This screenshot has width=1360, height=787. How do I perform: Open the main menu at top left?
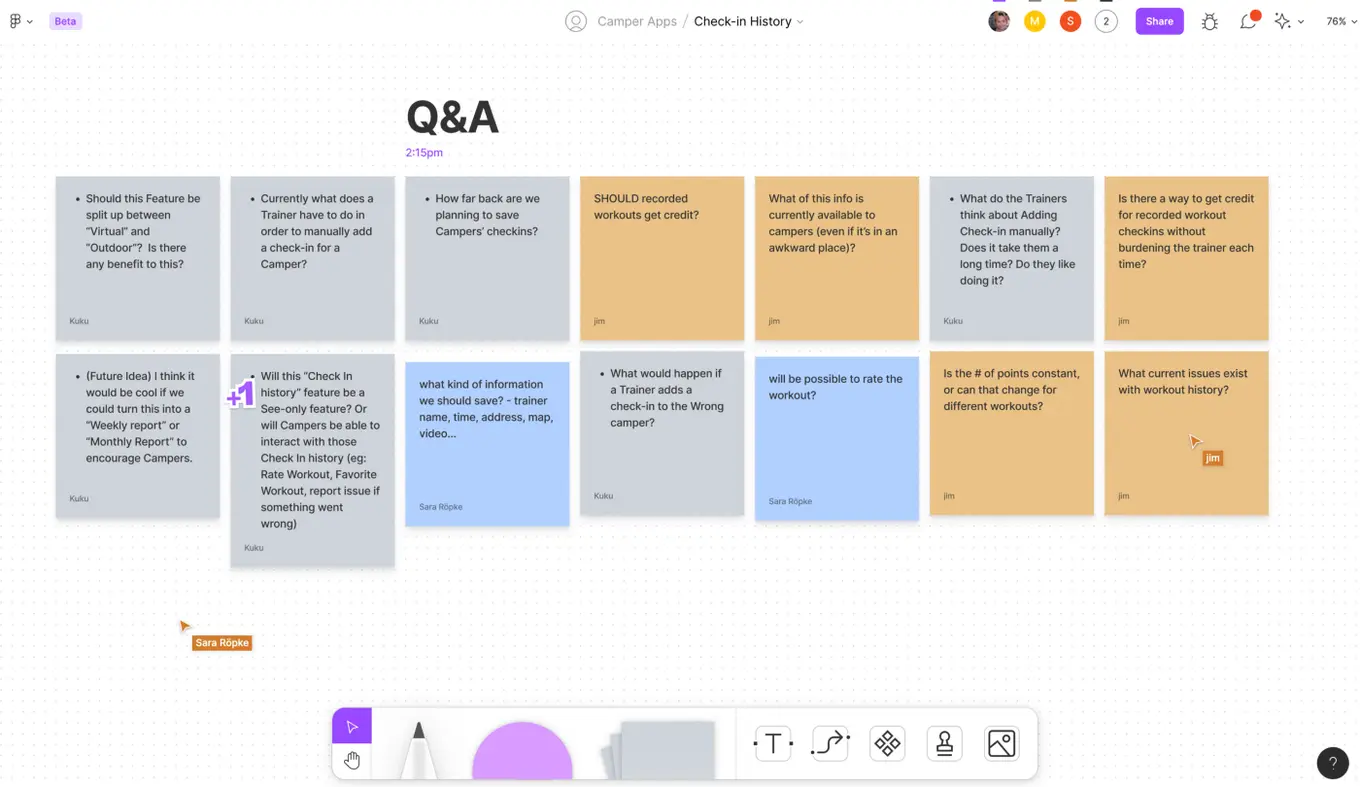pos(20,21)
